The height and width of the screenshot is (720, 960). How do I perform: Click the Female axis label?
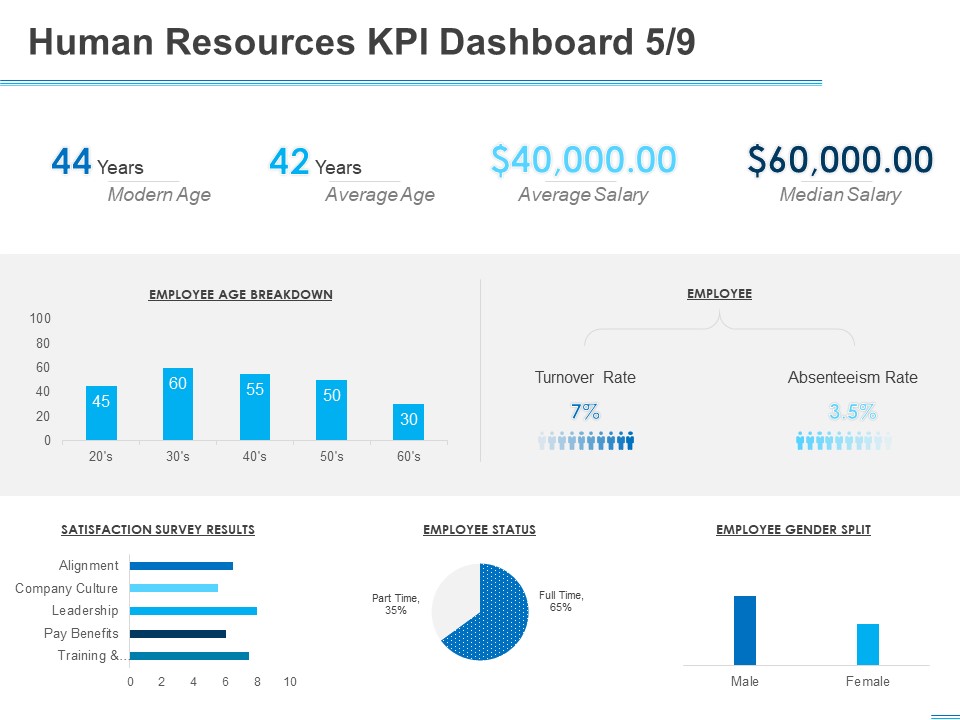(x=868, y=681)
